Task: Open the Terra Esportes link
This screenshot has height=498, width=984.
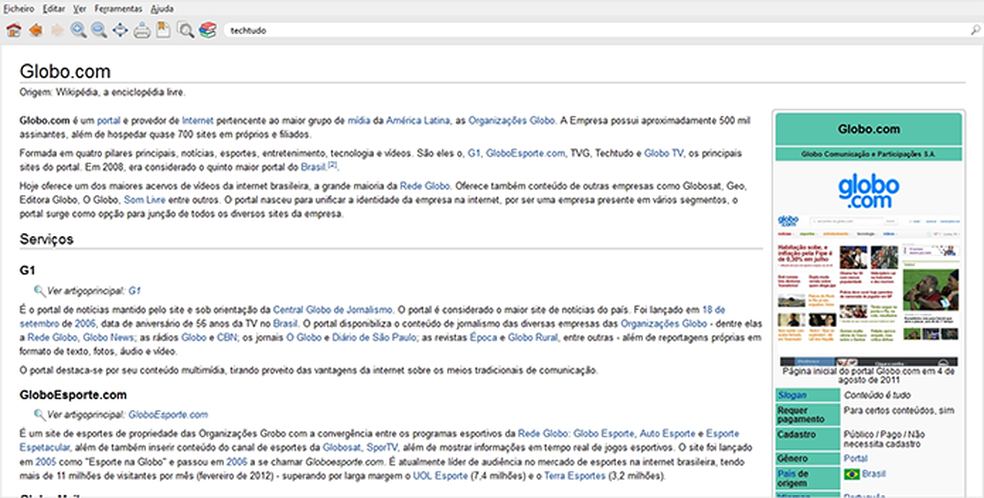Action: click(x=575, y=475)
